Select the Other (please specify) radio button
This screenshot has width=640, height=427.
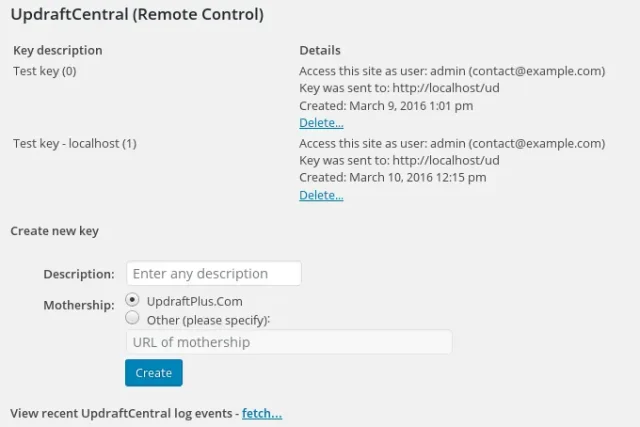click(x=133, y=319)
